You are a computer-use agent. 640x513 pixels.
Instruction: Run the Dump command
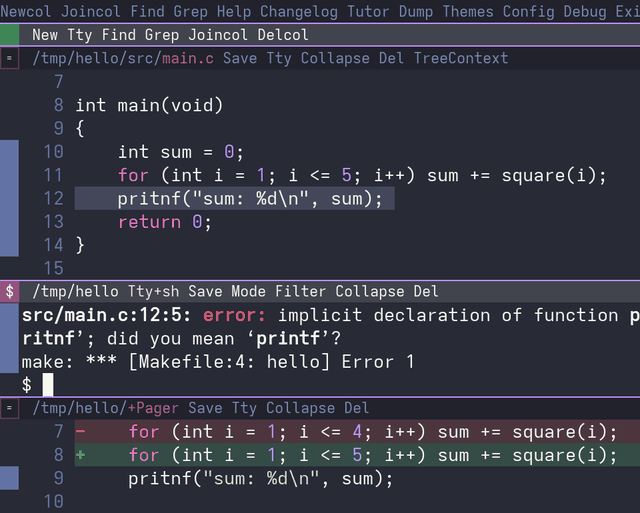click(x=416, y=11)
